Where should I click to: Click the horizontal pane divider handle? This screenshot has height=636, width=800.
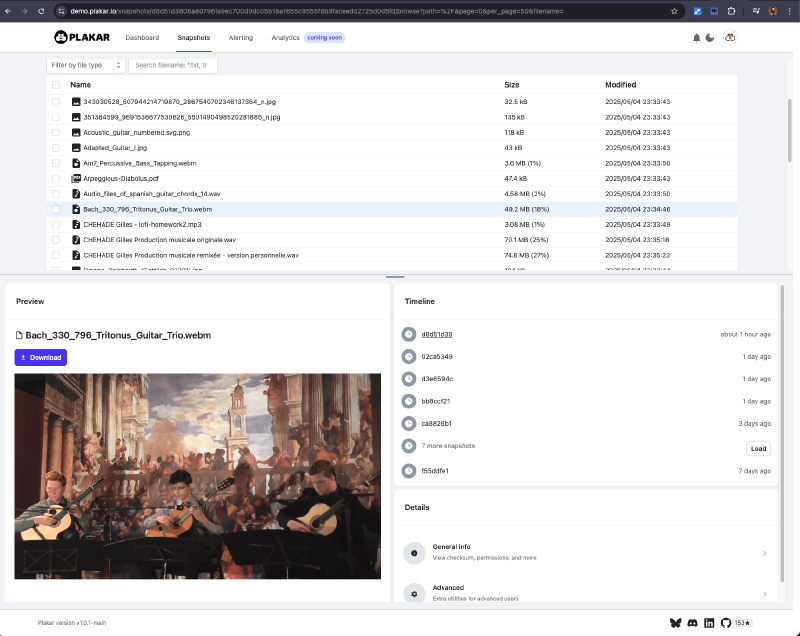click(x=395, y=277)
